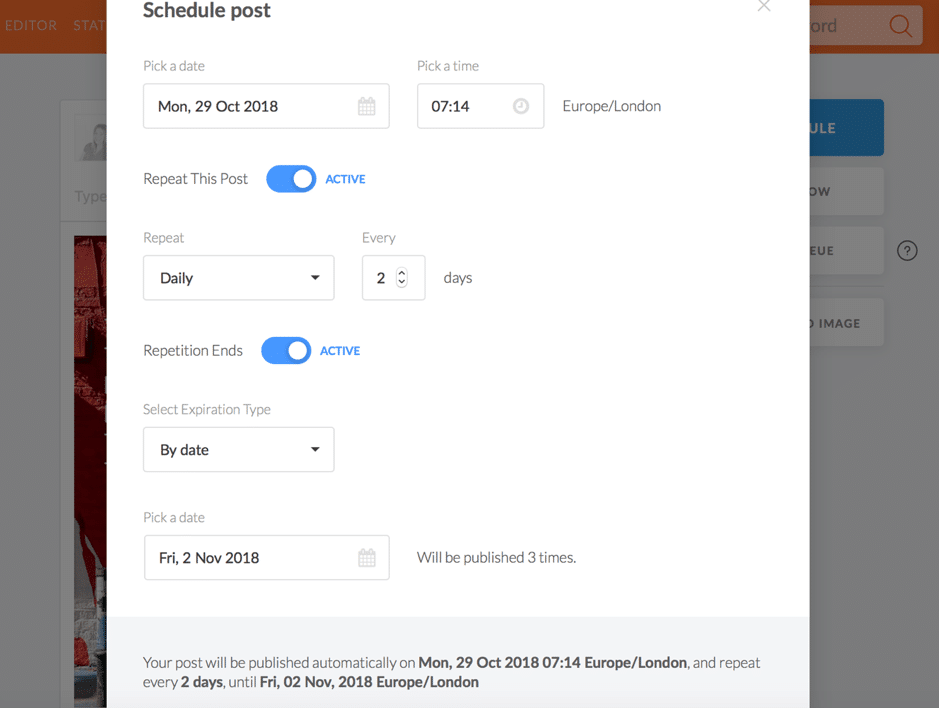This screenshot has width=939, height=708.
Task: Open the Repeat Daily dropdown
Action: tap(238, 278)
